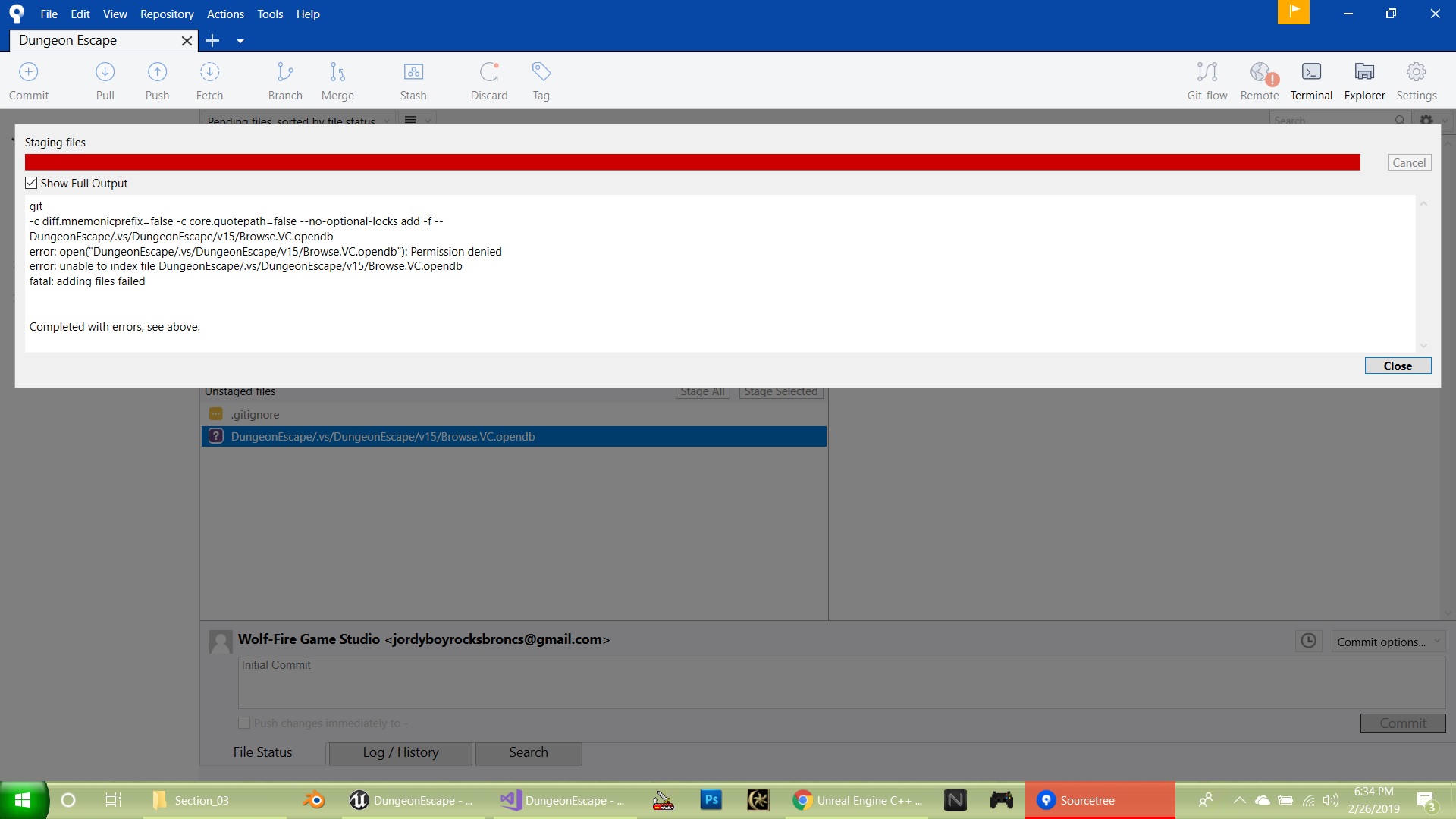This screenshot has width=1456, height=819.
Task: Switch to Log / History tab
Action: click(x=400, y=752)
